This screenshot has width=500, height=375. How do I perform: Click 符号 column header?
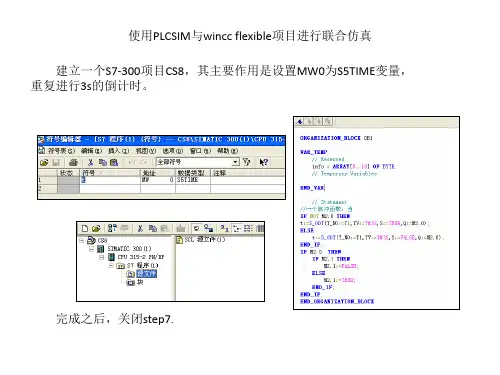point(110,173)
